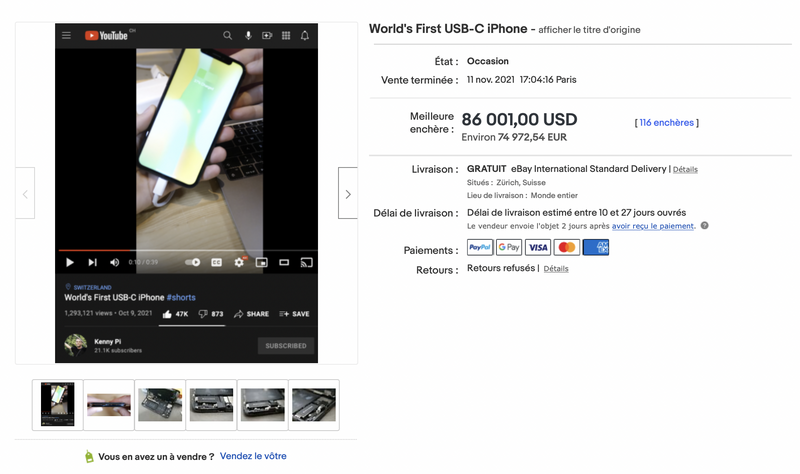800x474 pixels.
Task: Click the 'World's First USB-C iPhone' title
Action: (448, 29)
